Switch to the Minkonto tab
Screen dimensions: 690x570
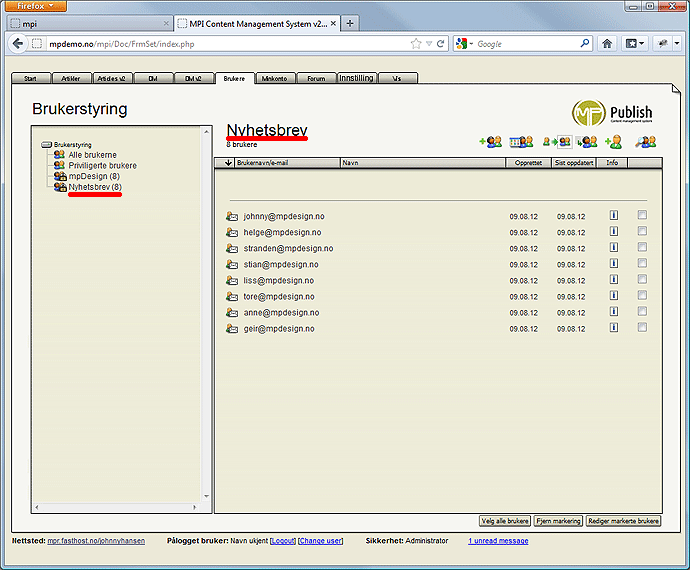tap(275, 78)
